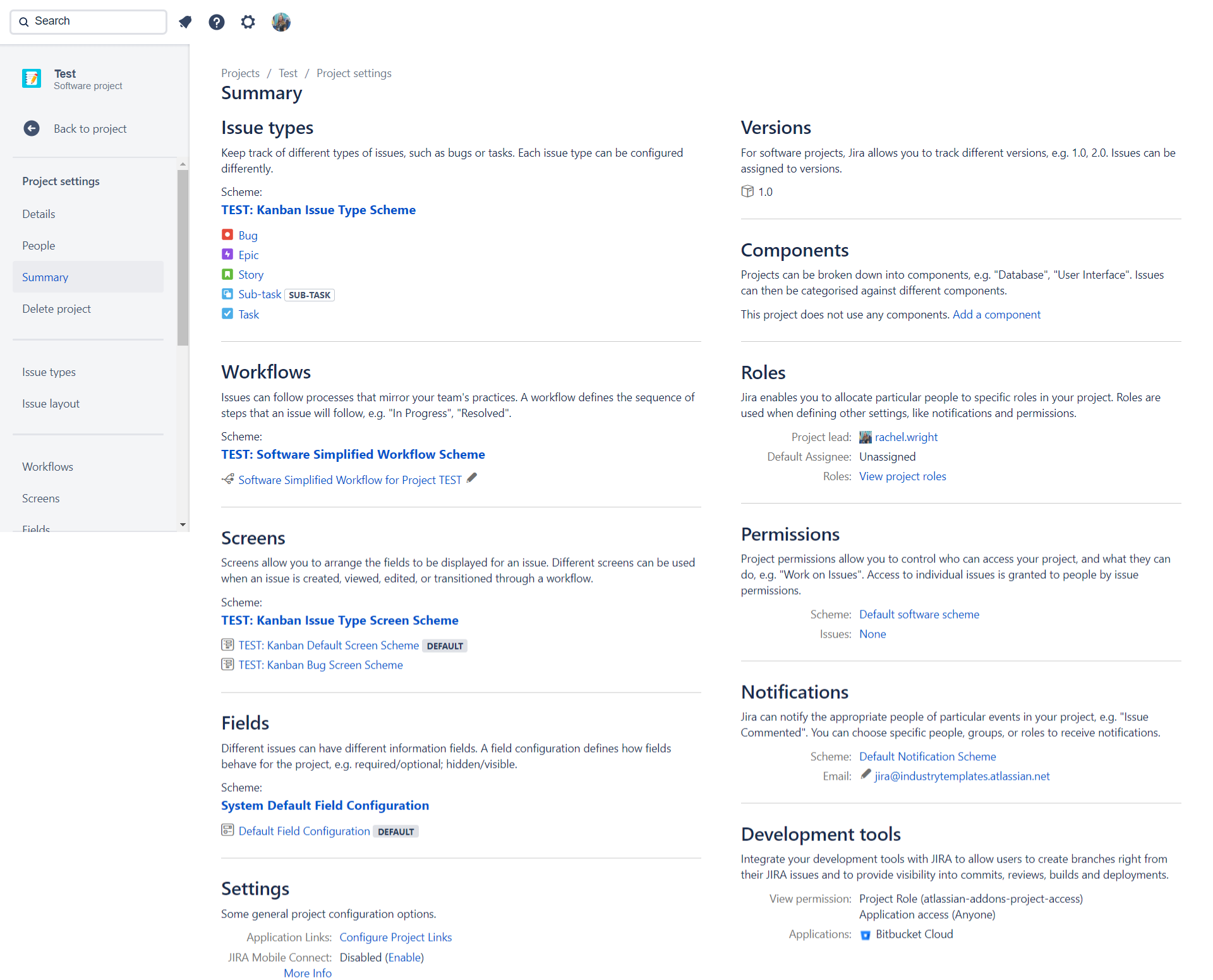Click Enable for JIRA Mobile Connect
The width and height of the screenshot is (1213, 980).
coord(404,957)
